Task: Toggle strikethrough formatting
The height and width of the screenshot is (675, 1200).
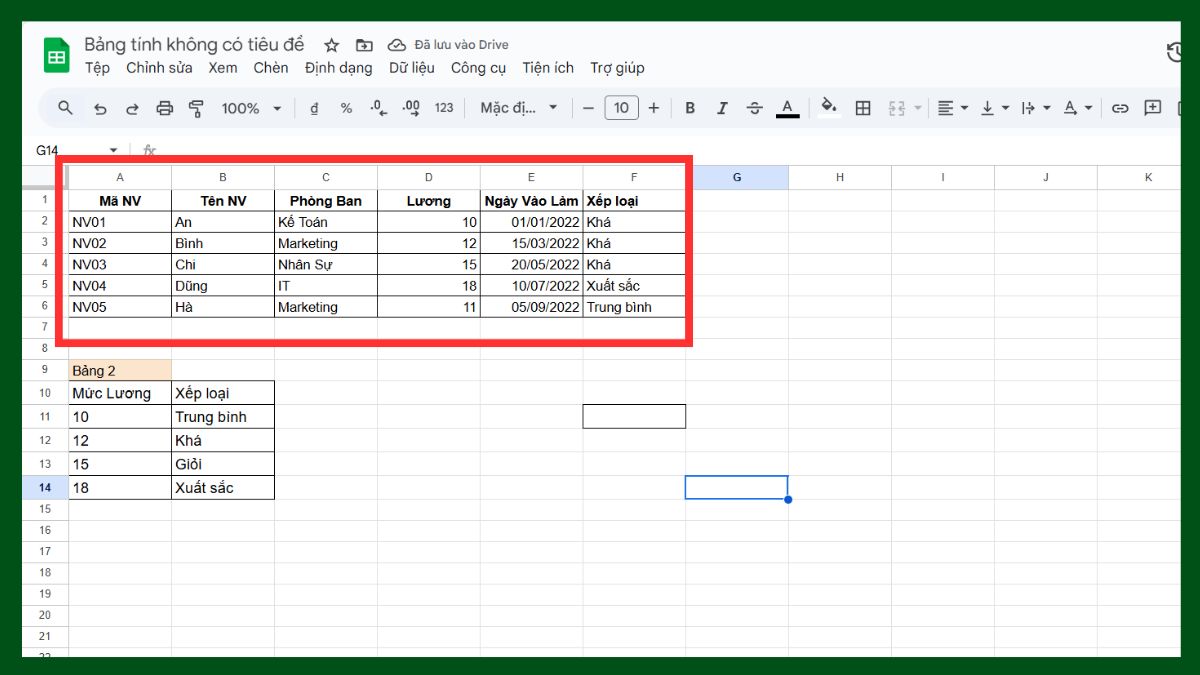Action: (754, 107)
